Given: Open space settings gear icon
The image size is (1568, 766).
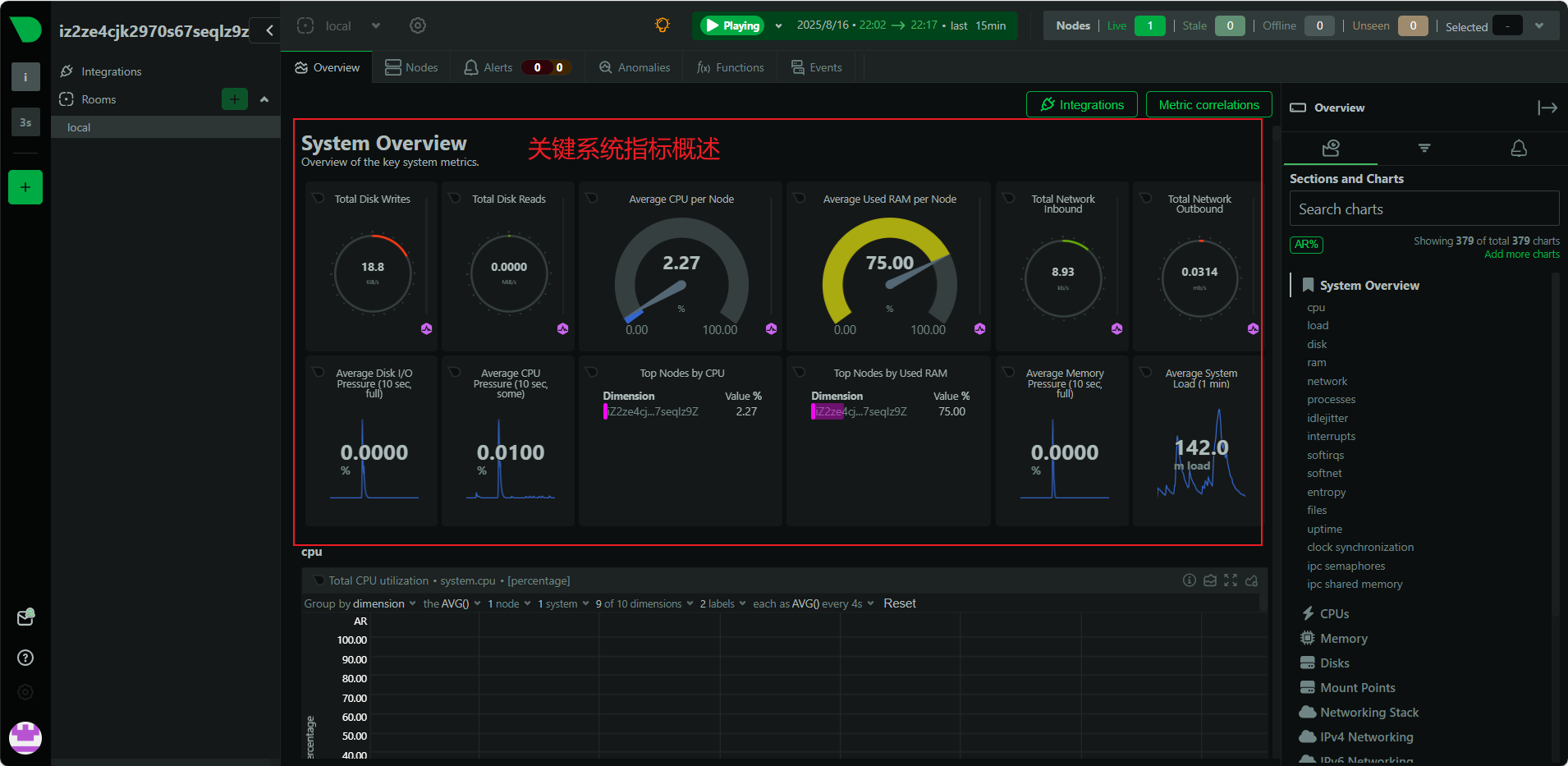Looking at the screenshot, I should coord(418,25).
